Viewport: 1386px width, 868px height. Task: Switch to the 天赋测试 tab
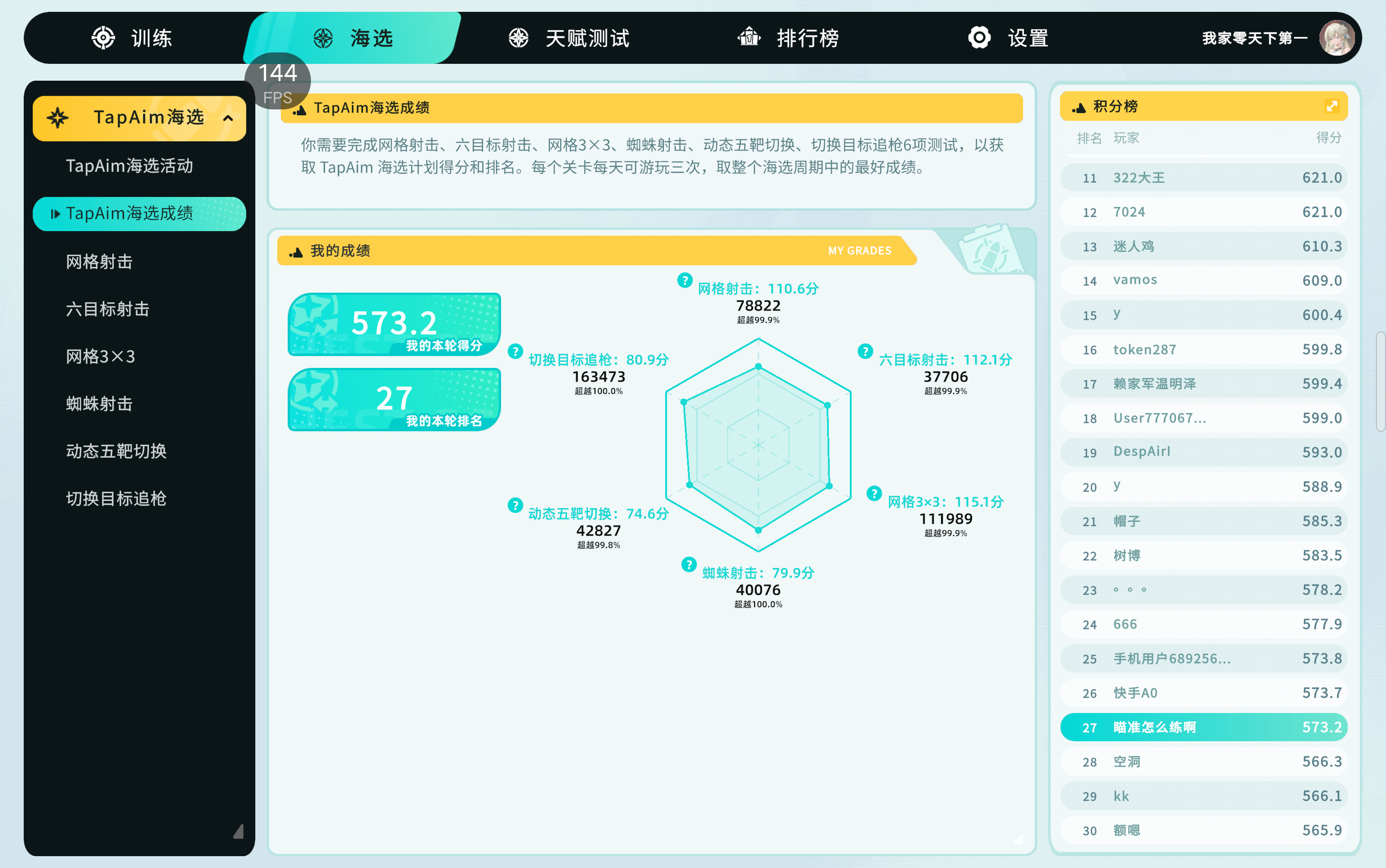(x=569, y=38)
